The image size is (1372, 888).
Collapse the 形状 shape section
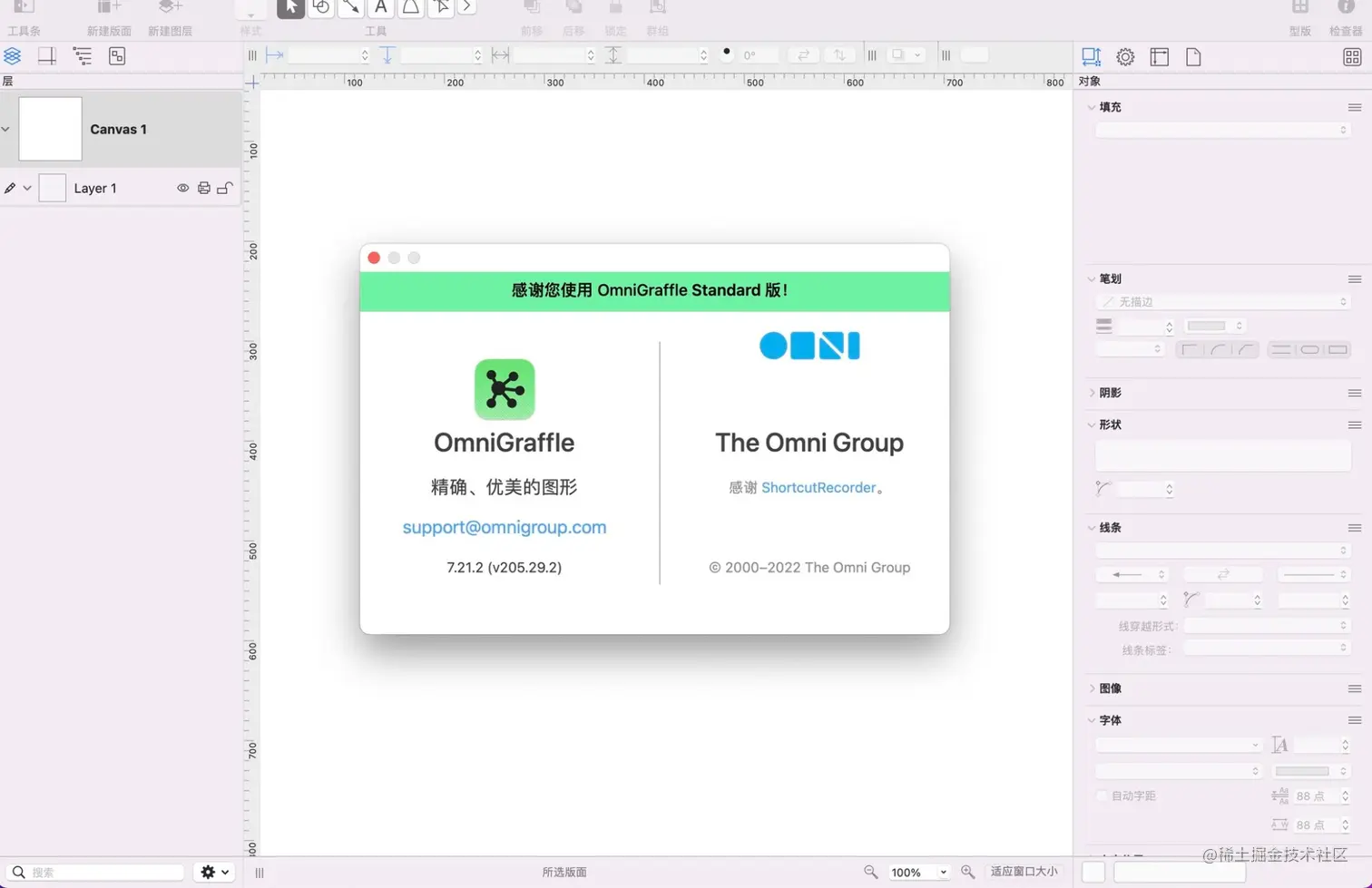[1092, 424]
